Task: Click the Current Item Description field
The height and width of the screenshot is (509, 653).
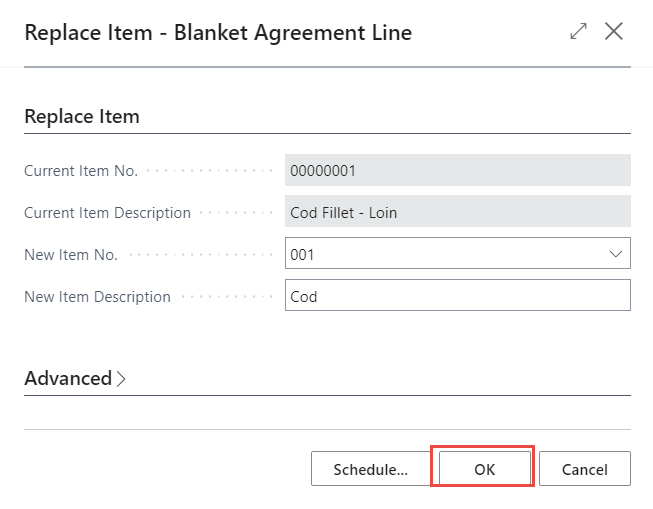Action: coord(457,212)
